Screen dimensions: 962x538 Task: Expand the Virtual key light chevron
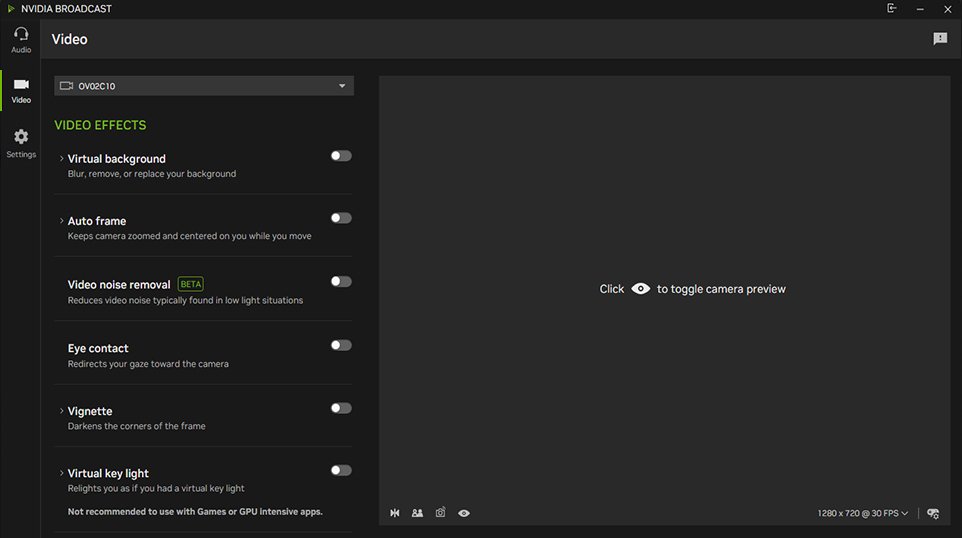point(61,473)
